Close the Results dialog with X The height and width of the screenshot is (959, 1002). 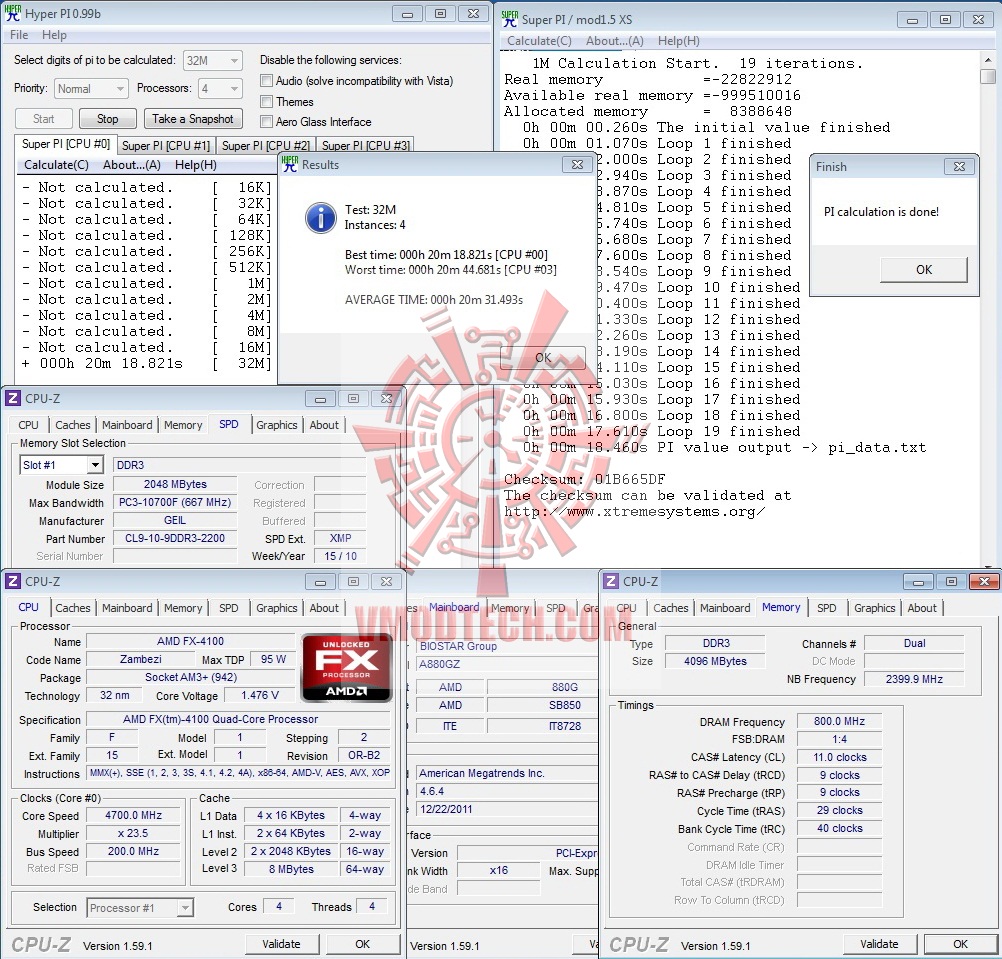click(x=577, y=164)
